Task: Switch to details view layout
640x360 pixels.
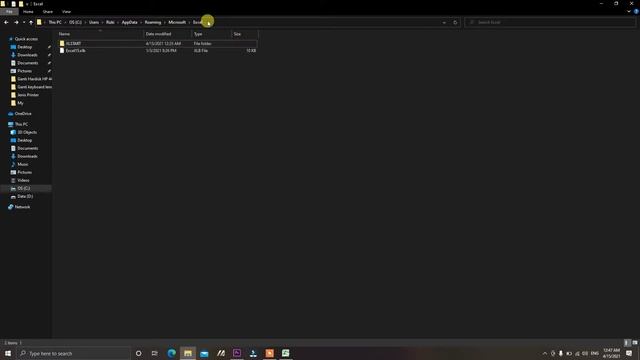Action: click(627, 343)
